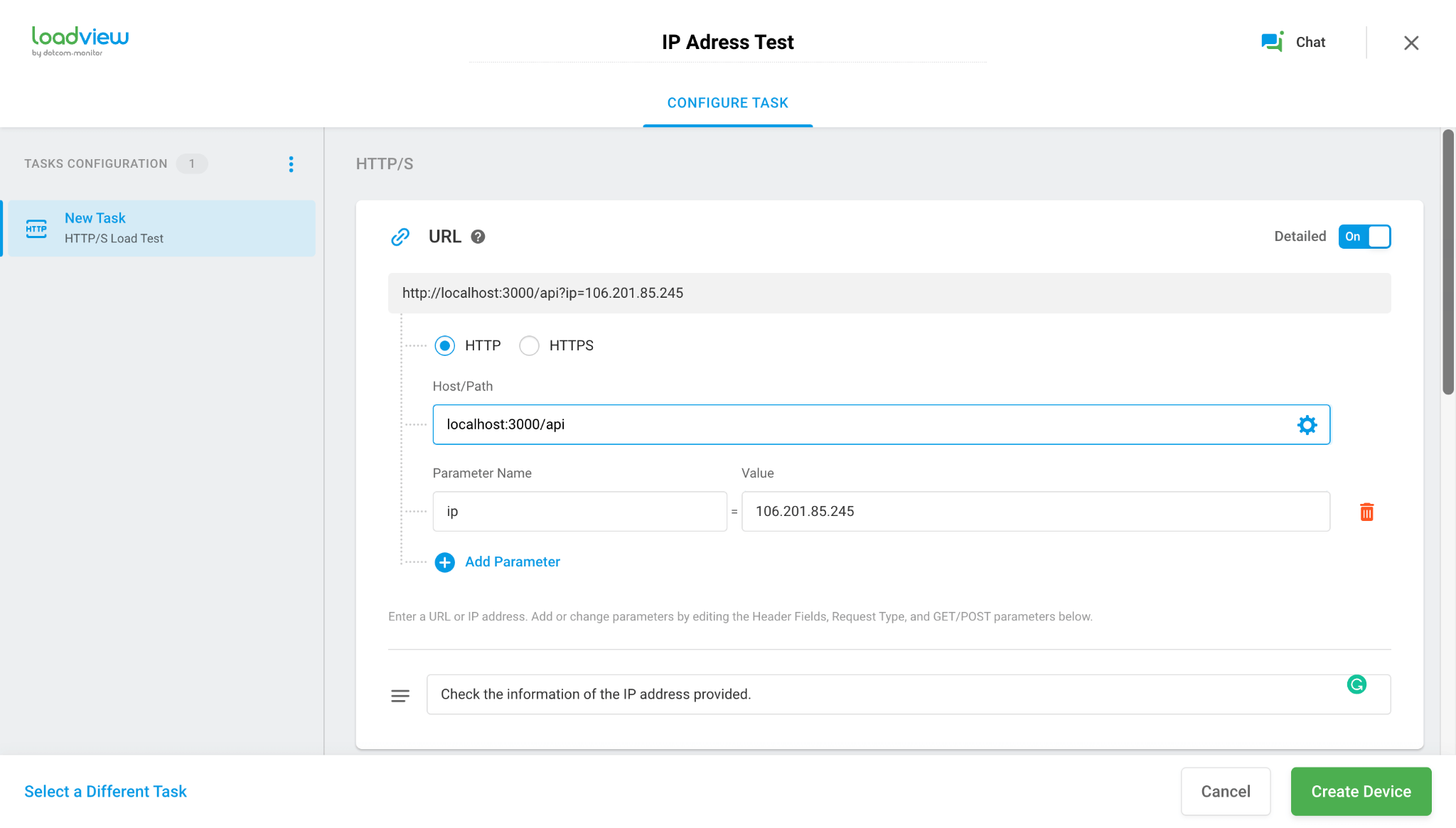Click the URL help question mark icon
Image resolution: width=1456 pixels, height=828 pixels.
tap(477, 236)
